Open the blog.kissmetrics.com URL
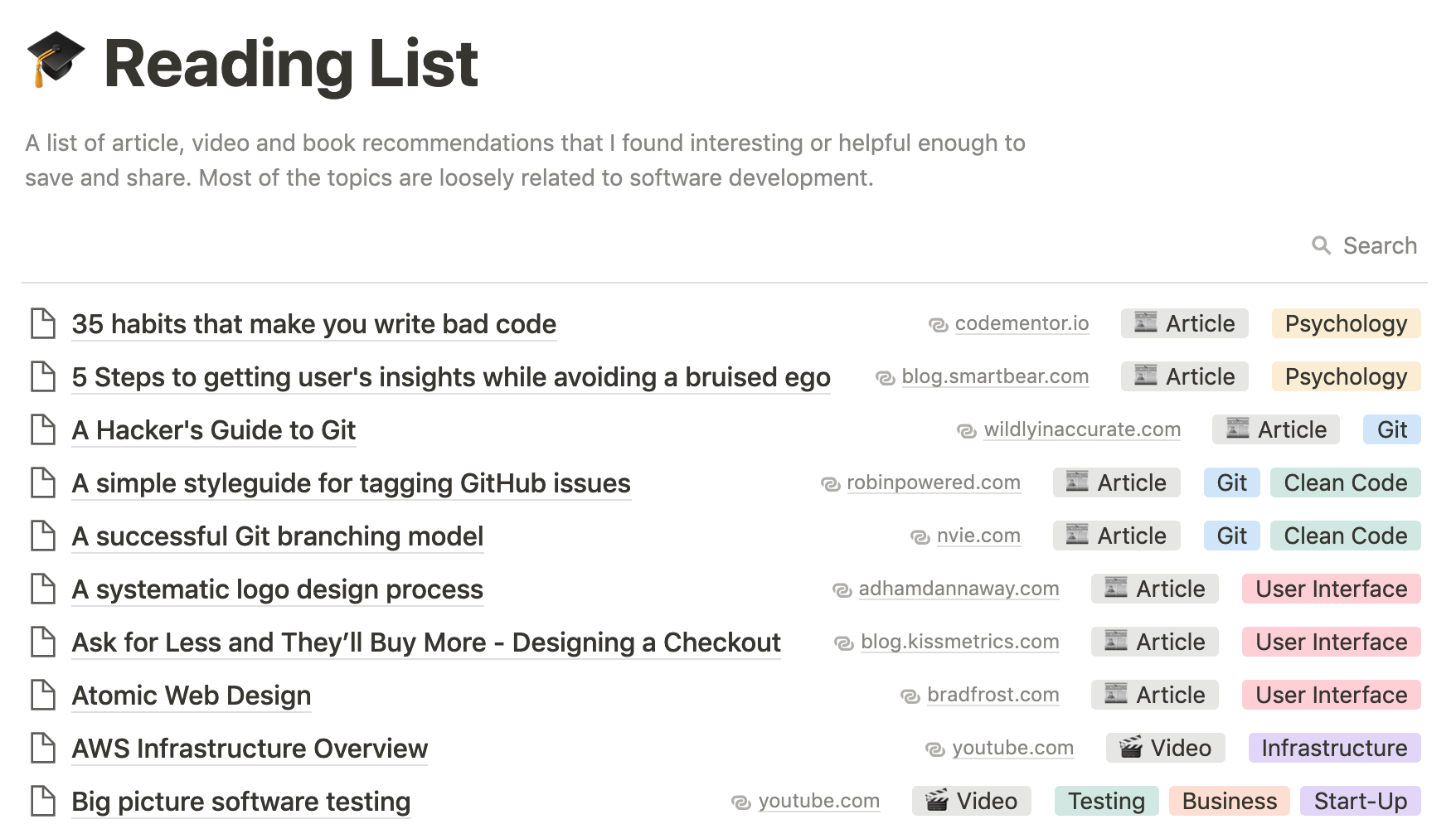The image size is (1456, 829). (x=959, y=642)
